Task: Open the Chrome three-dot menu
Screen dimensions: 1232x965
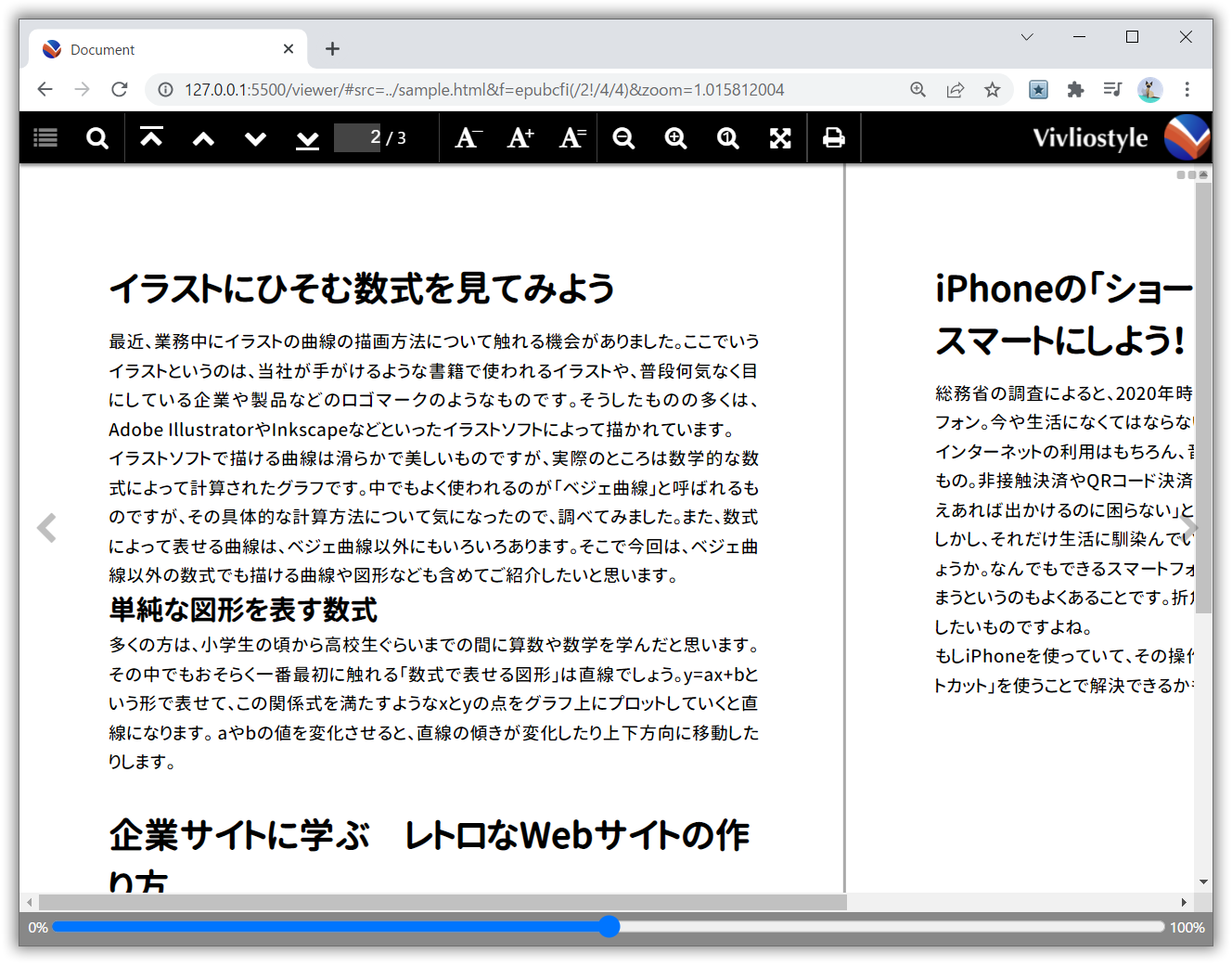Action: (x=1187, y=89)
